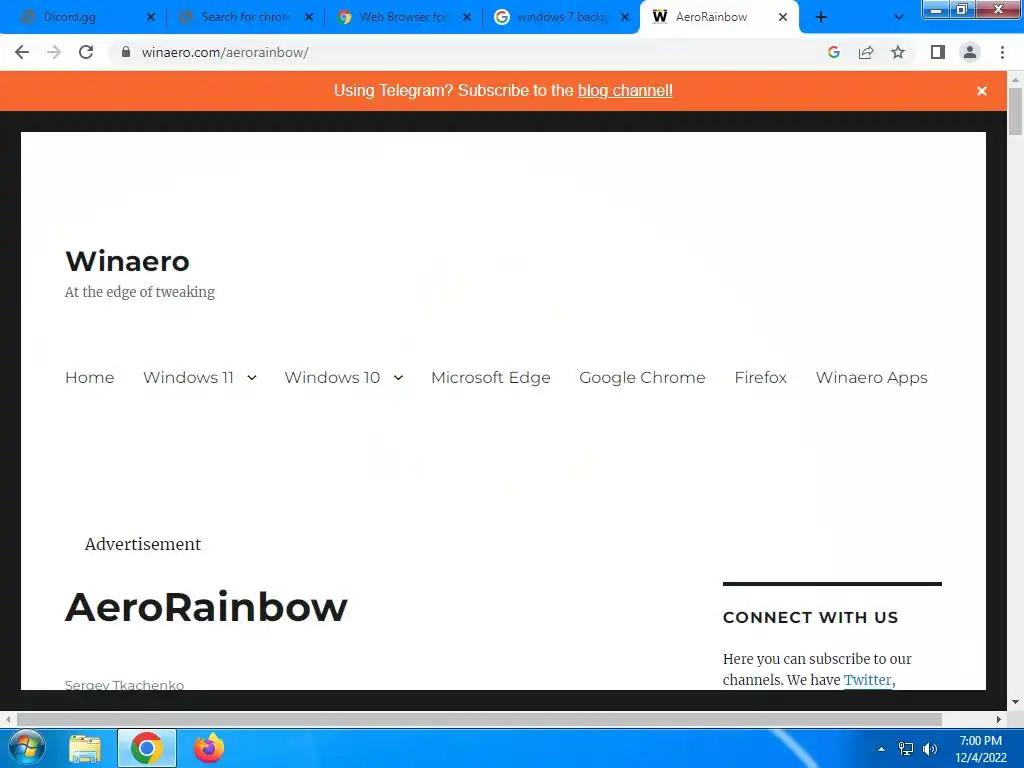1024x768 pixels.
Task: Open the blog channel link
Action: pyautogui.click(x=625, y=91)
